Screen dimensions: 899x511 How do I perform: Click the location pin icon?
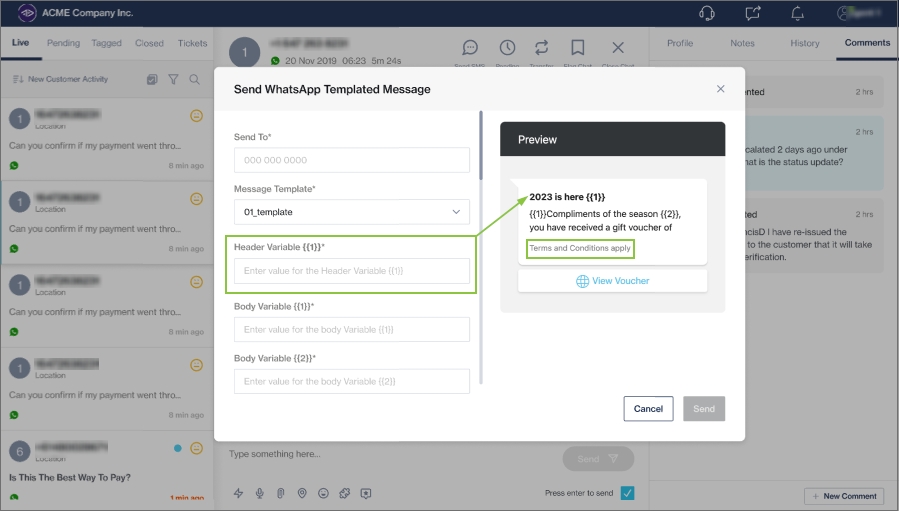302,493
